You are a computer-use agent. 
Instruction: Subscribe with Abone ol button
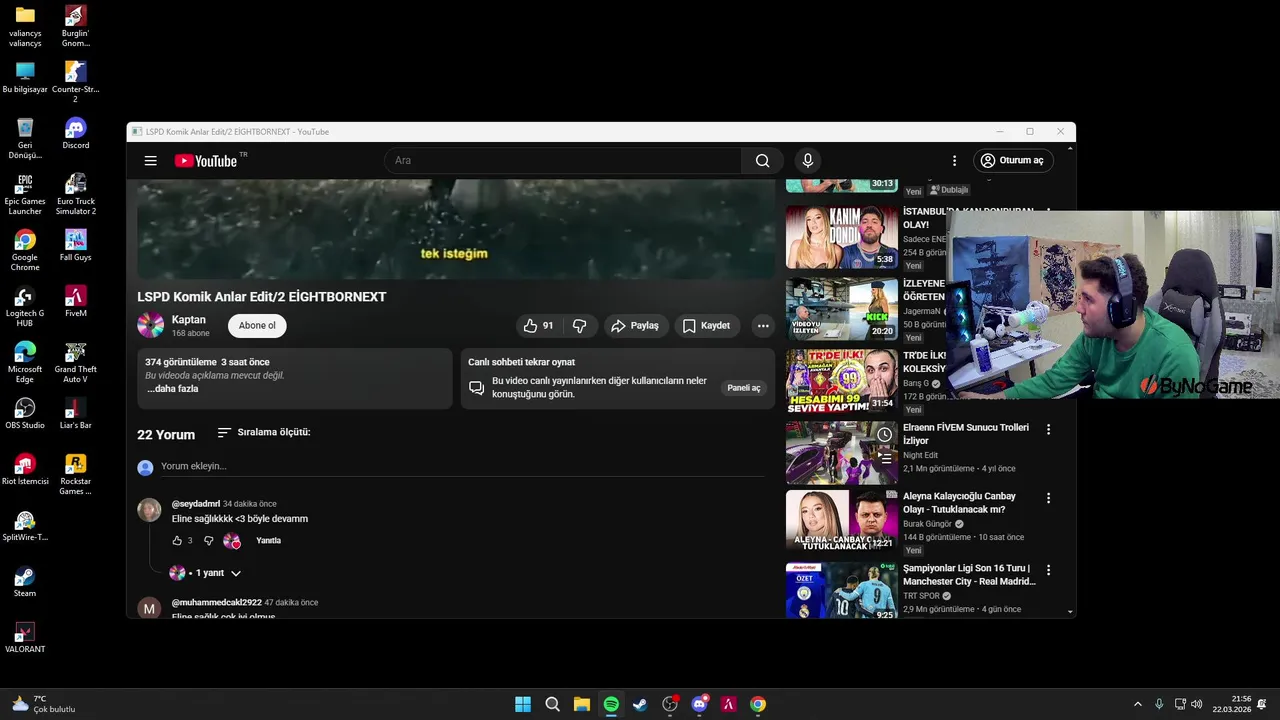pos(257,326)
